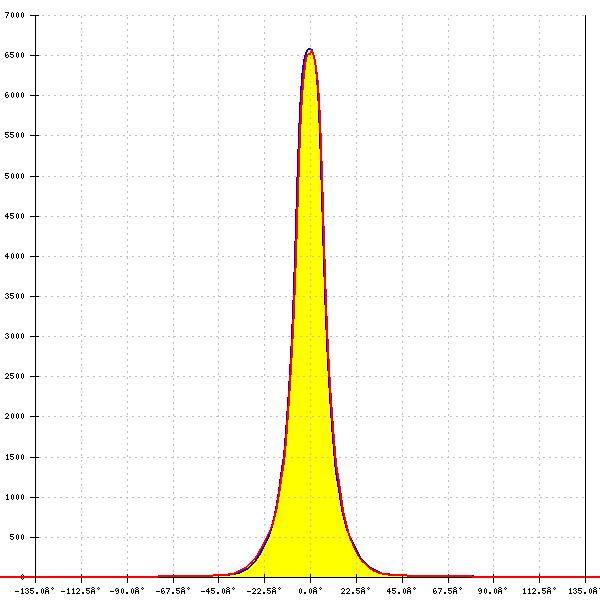Click the -67.5 x-axis label
The height and width of the screenshot is (600, 600).
tap(173, 591)
